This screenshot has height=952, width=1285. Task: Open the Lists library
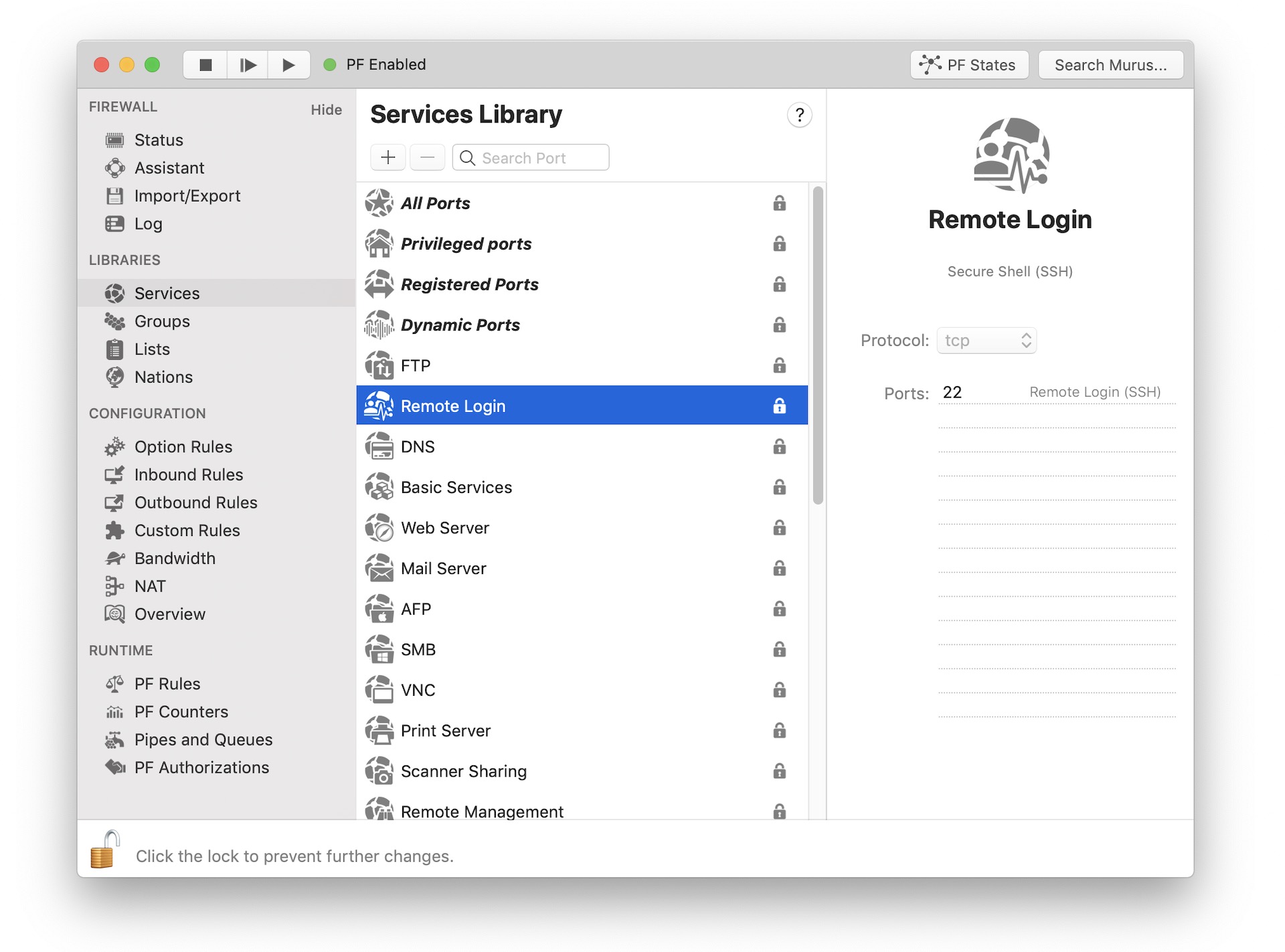coord(152,349)
